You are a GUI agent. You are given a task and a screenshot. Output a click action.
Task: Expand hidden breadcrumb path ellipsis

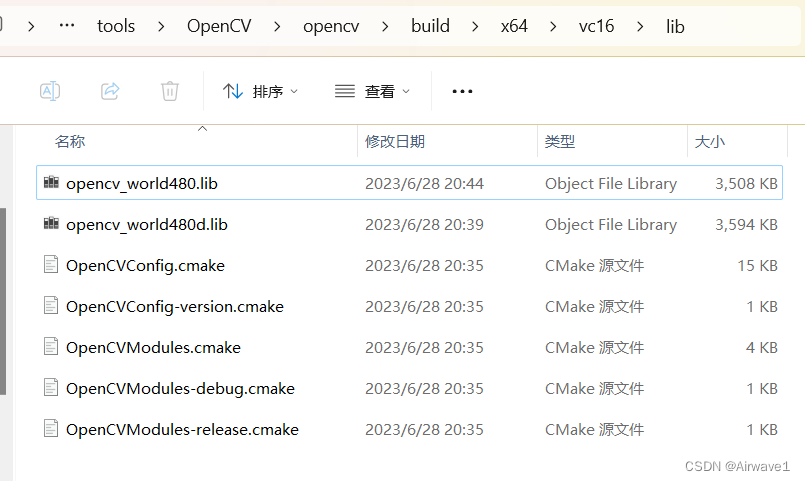click(67, 27)
